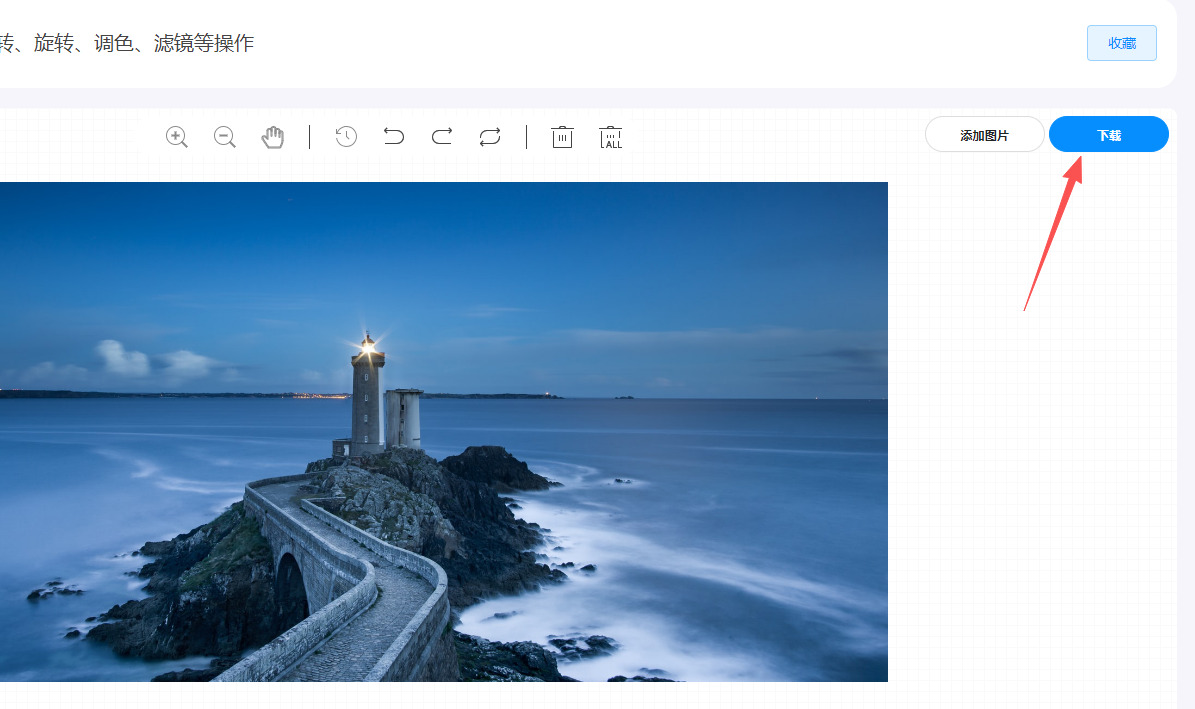The image size is (1195, 709).
Task: Click the blue 下载 button
Action: pos(1109,135)
